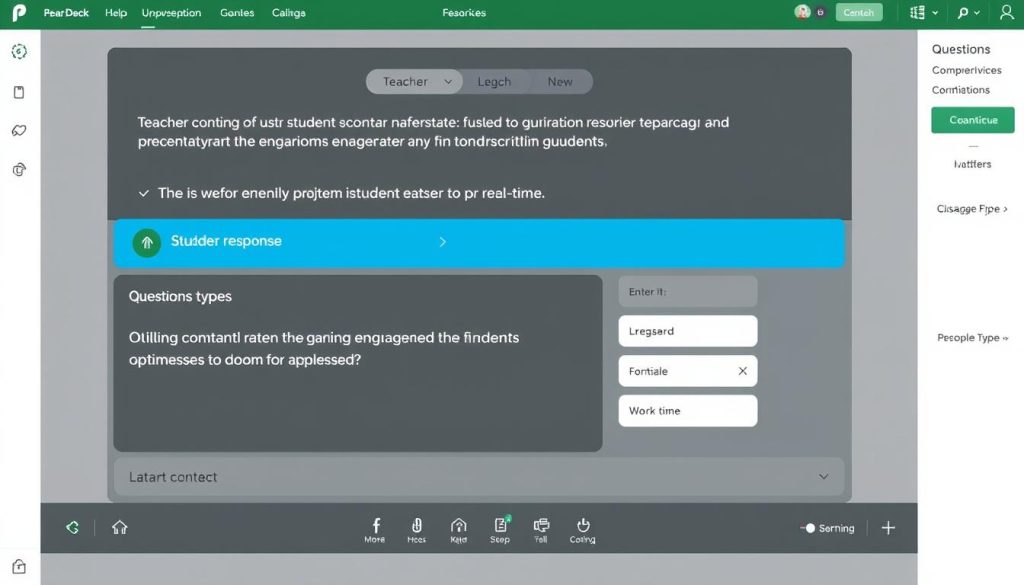
Task: Click the PearDeck logo icon
Action: click(19, 12)
